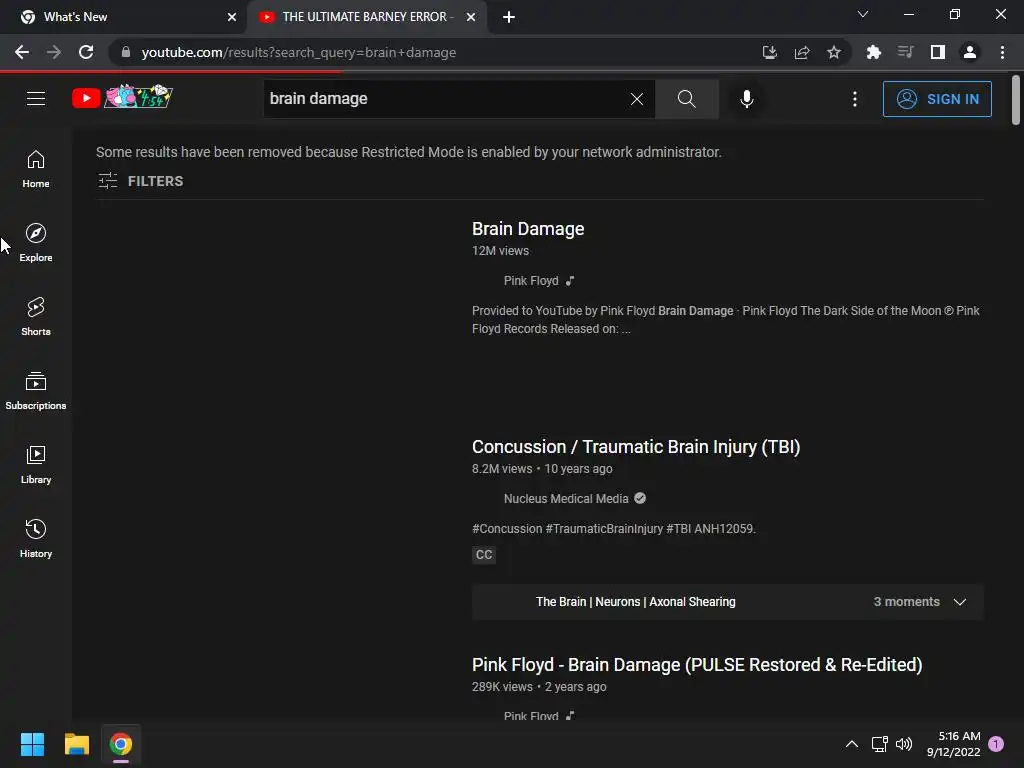Click The Brain | Neurons | Axonal Shearing
The image size is (1024, 768).
tap(635, 601)
